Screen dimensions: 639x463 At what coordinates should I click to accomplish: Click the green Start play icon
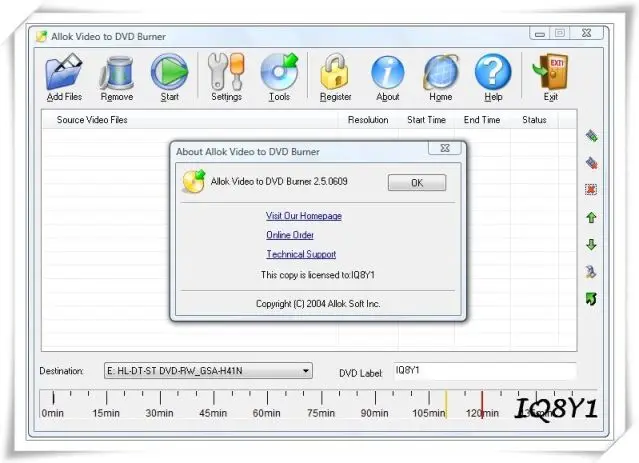pyautogui.click(x=170, y=72)
